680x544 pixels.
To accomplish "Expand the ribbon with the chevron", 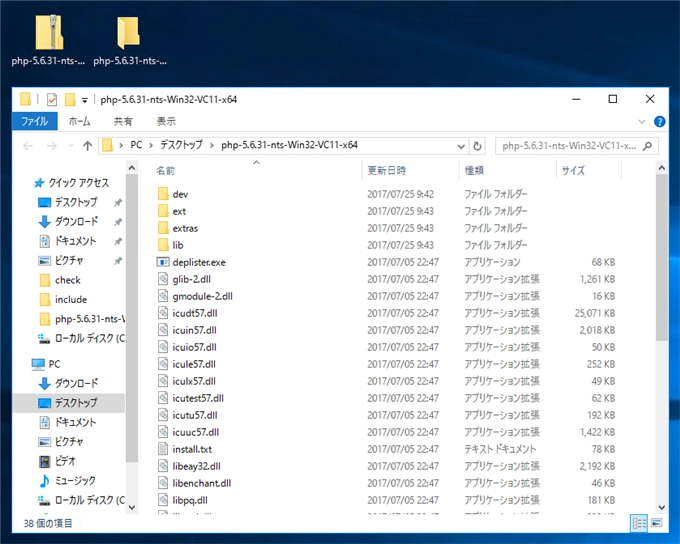I will (642, 121).
